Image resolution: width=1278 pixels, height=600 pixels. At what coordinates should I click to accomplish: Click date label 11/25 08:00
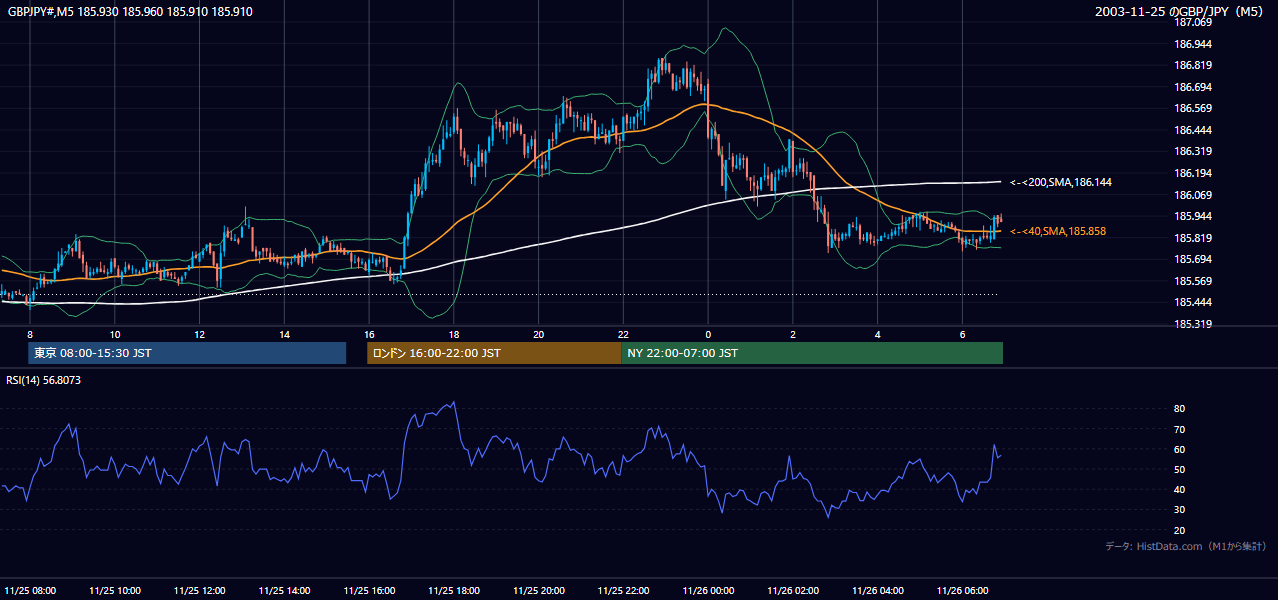(30, 590)
